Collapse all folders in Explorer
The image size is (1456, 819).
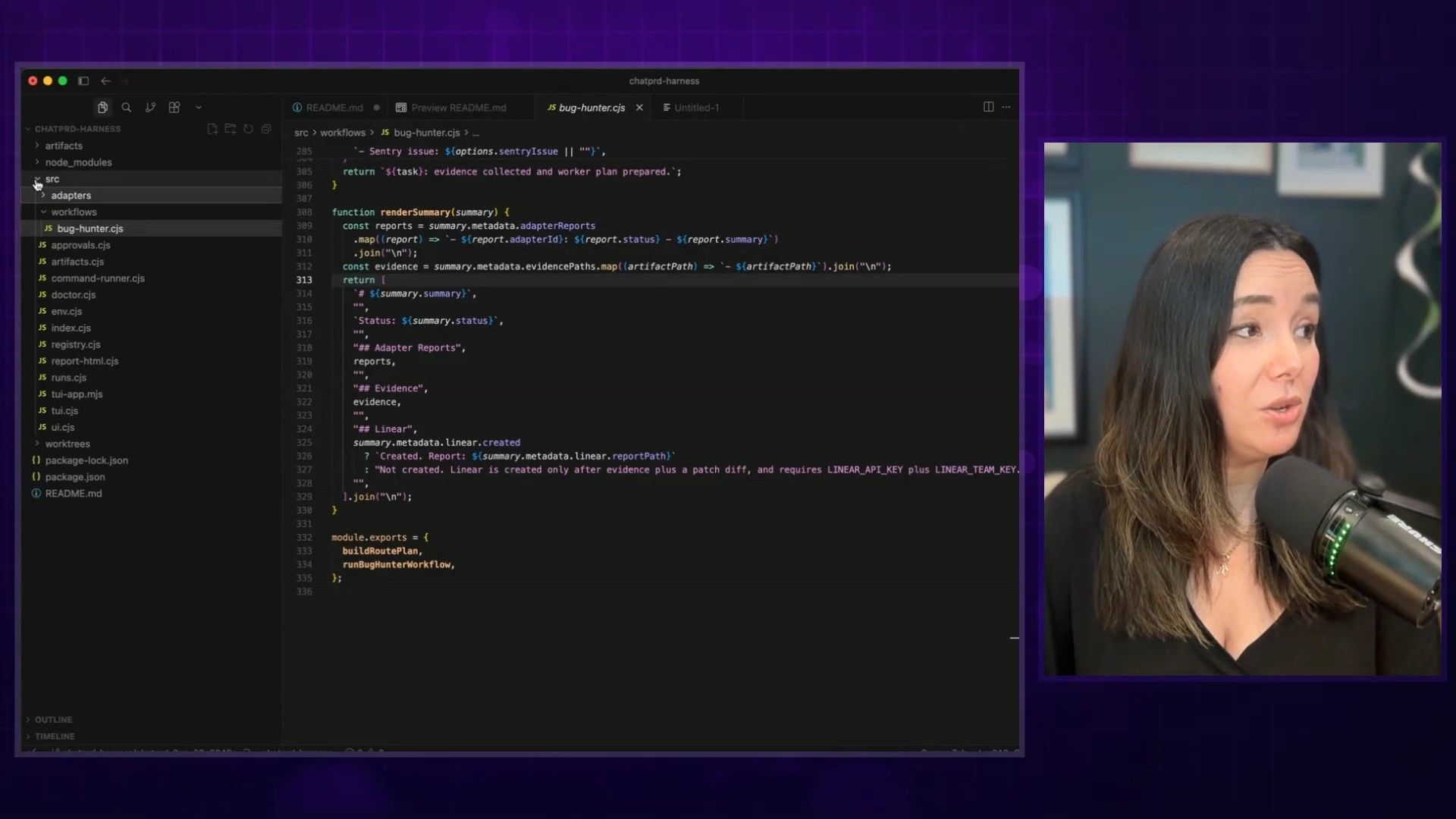pyautogui.click(x=266, y=129)
